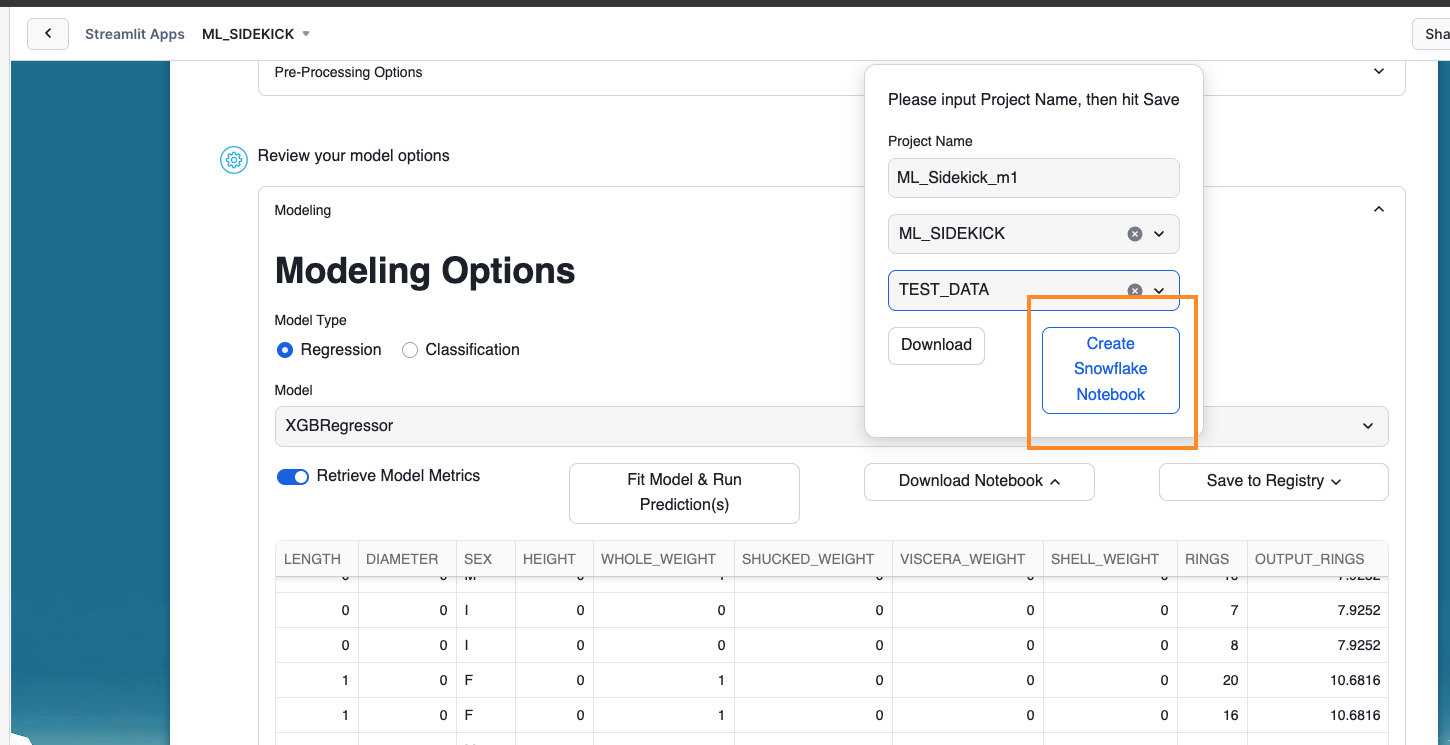Image resolution: width=1450 pixels, height=745 pixels.
Task: Open the ML_SIDEKICK database dropdown chevron
Action: point(1159,234)
